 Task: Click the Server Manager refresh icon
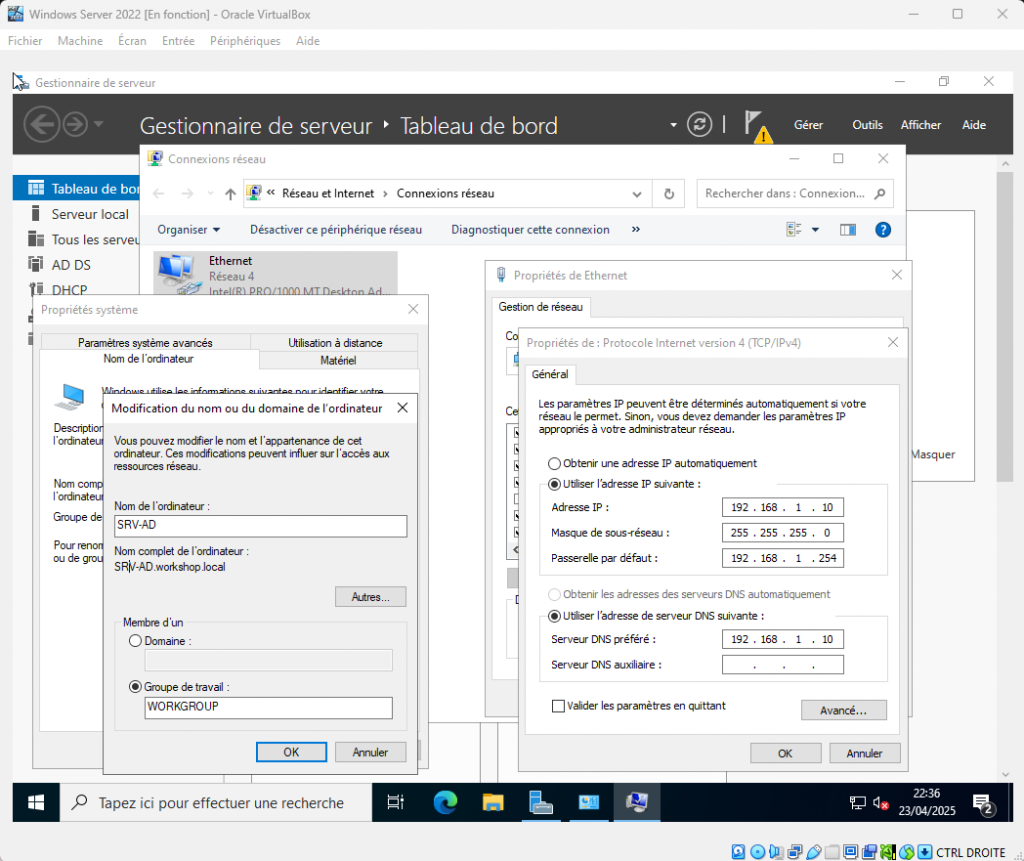[700, 124]
